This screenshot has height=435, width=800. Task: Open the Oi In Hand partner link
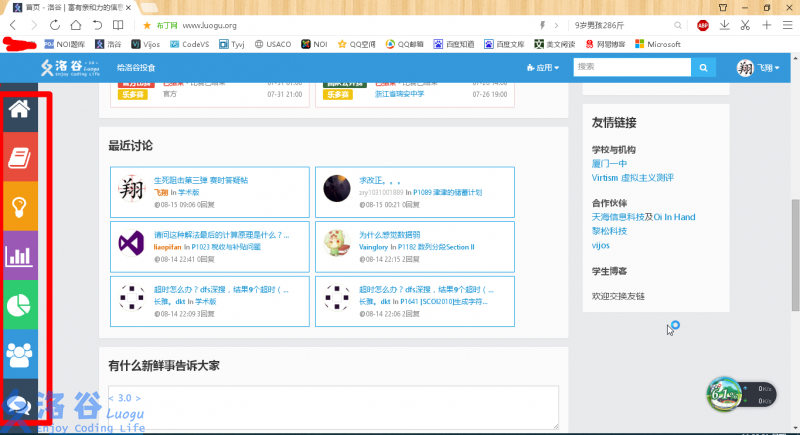(x=670, y=216)
